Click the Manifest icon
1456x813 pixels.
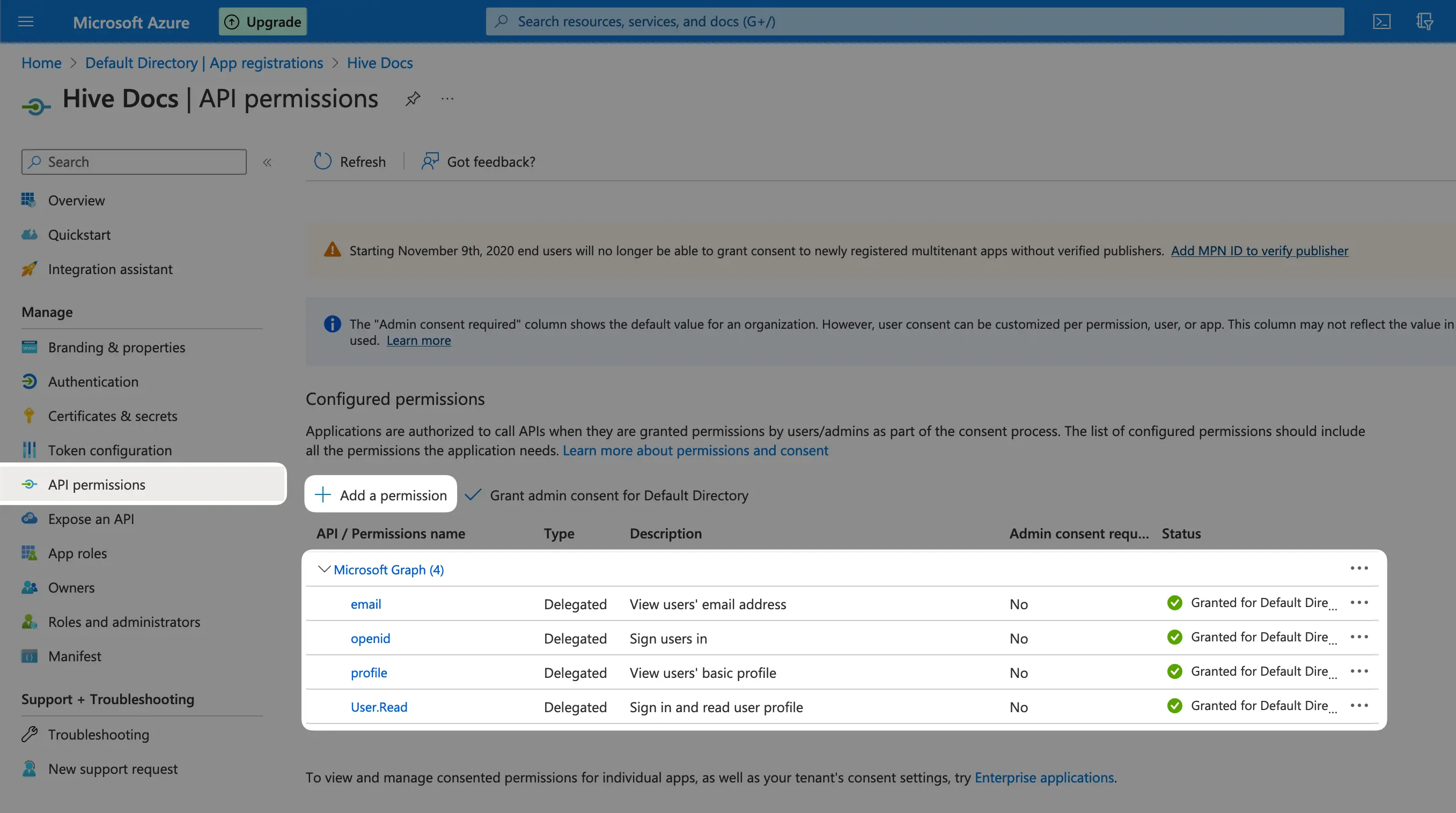[29, 656]
